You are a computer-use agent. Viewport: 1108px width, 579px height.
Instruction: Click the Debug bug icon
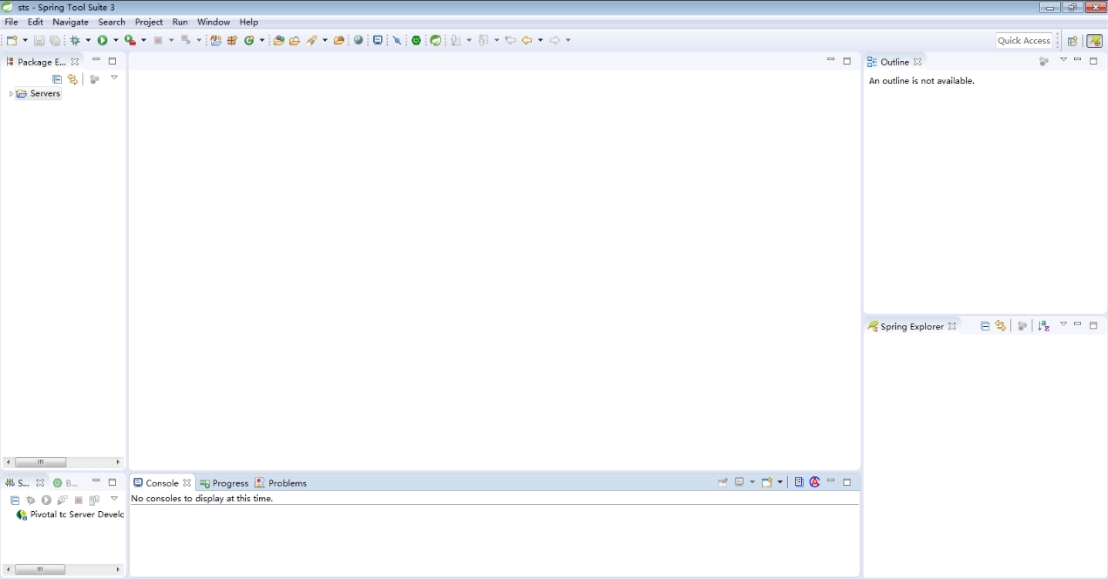click(75, 40)
